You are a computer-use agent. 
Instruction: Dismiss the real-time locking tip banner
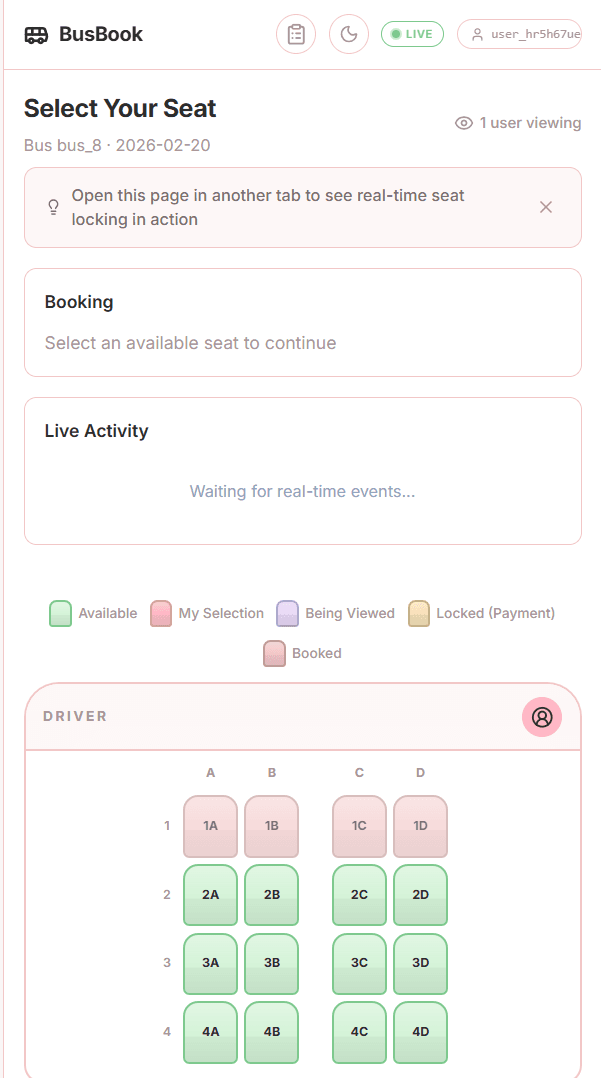(x=546, y=207)
